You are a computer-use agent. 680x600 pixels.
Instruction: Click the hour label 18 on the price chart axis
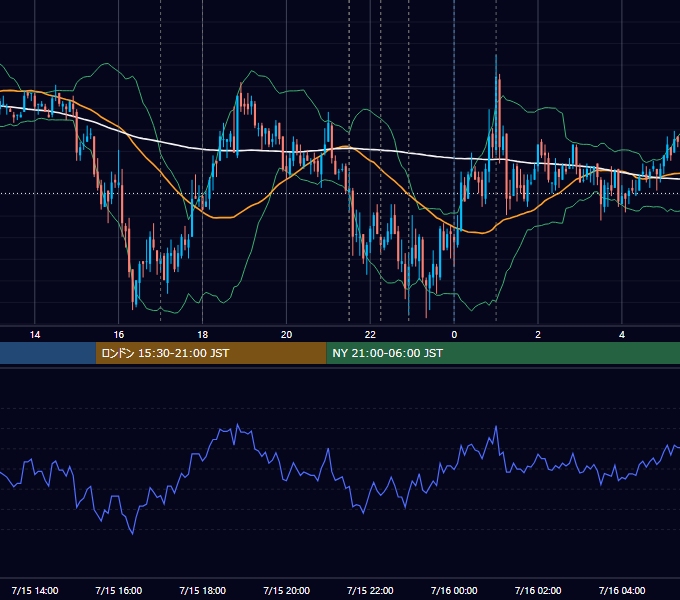click(x=203, y=335)
